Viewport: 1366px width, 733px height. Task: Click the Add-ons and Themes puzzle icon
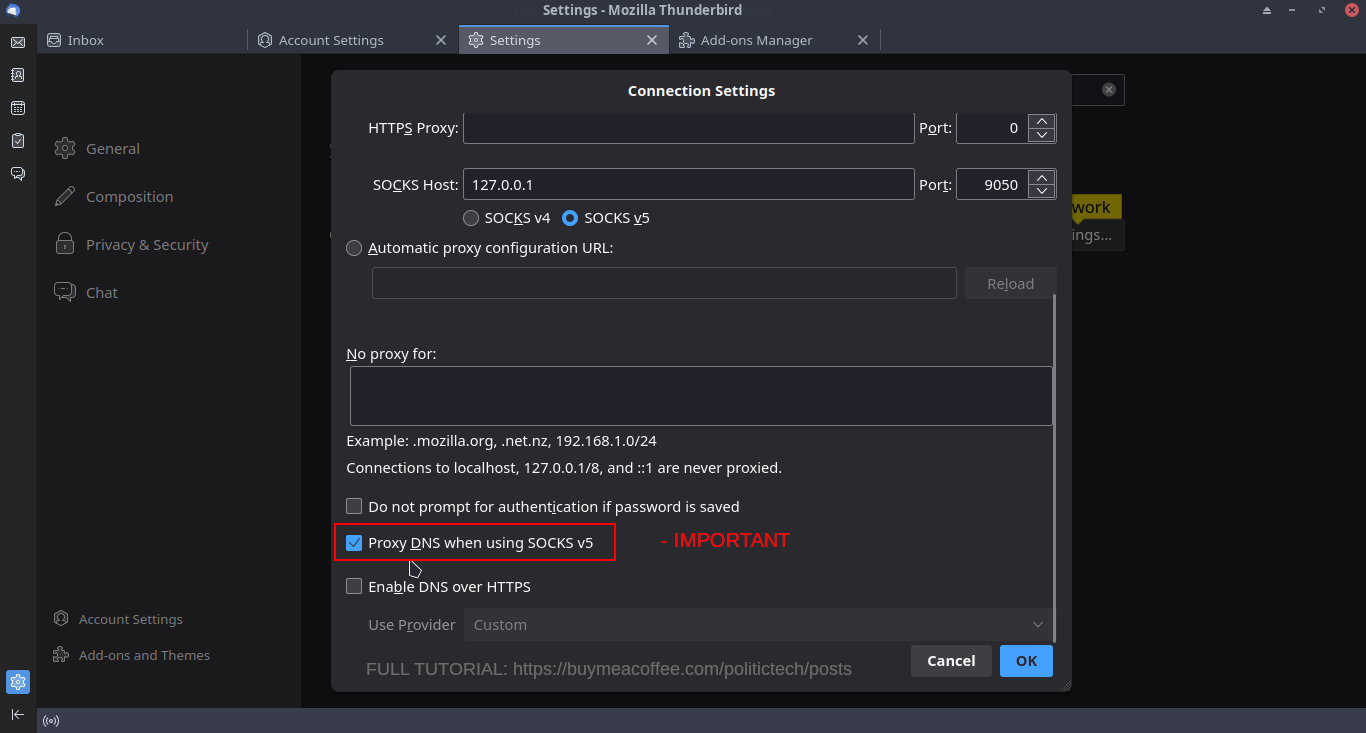coord(61,655)
